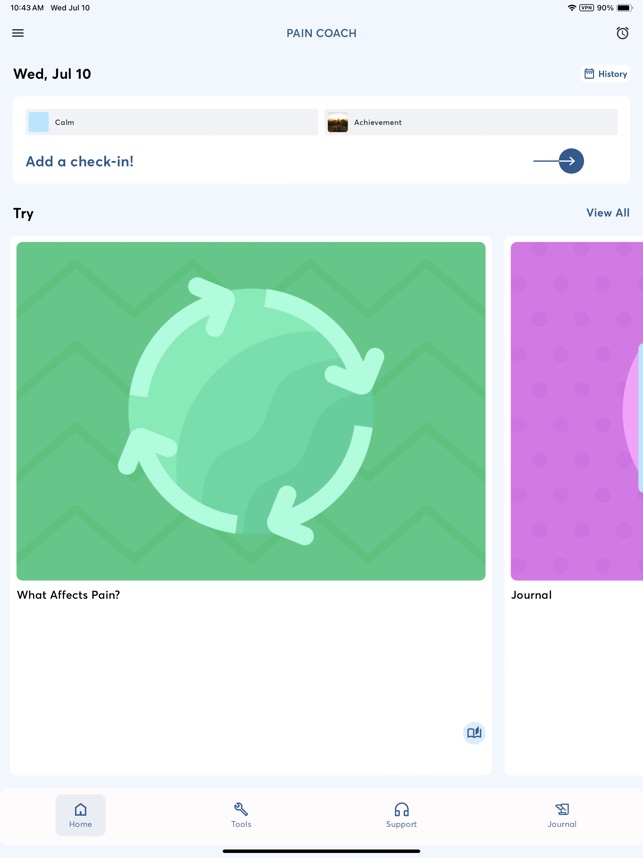Viewport: 643px width, 858px height.
Task: Tap the 'What Affects Pain?' title
Action: 68,595
